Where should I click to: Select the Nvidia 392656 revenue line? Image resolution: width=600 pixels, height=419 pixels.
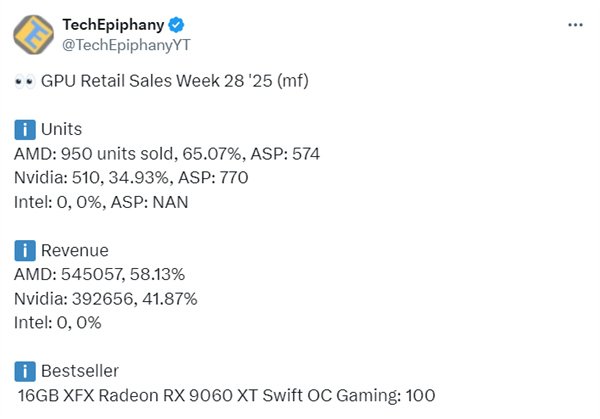(106, 298)
